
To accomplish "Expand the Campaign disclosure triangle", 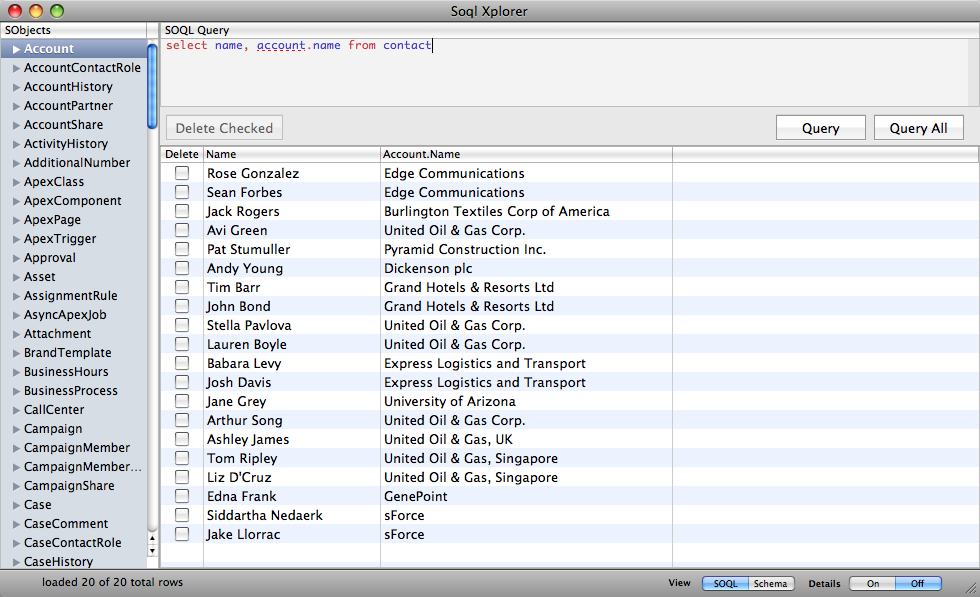I will [x=16, y=429].
